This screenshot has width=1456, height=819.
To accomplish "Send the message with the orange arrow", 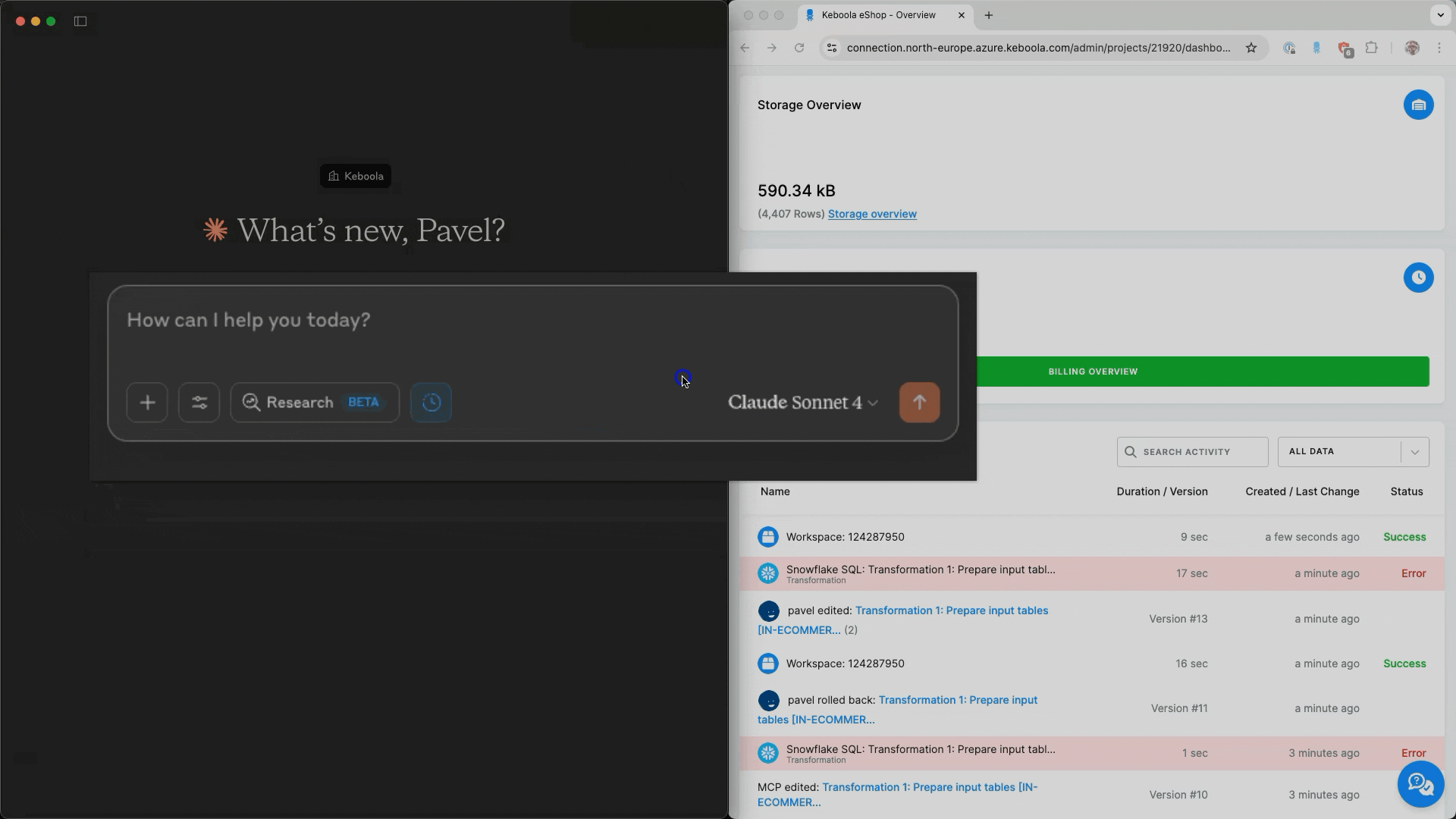I will pos(919,403).
